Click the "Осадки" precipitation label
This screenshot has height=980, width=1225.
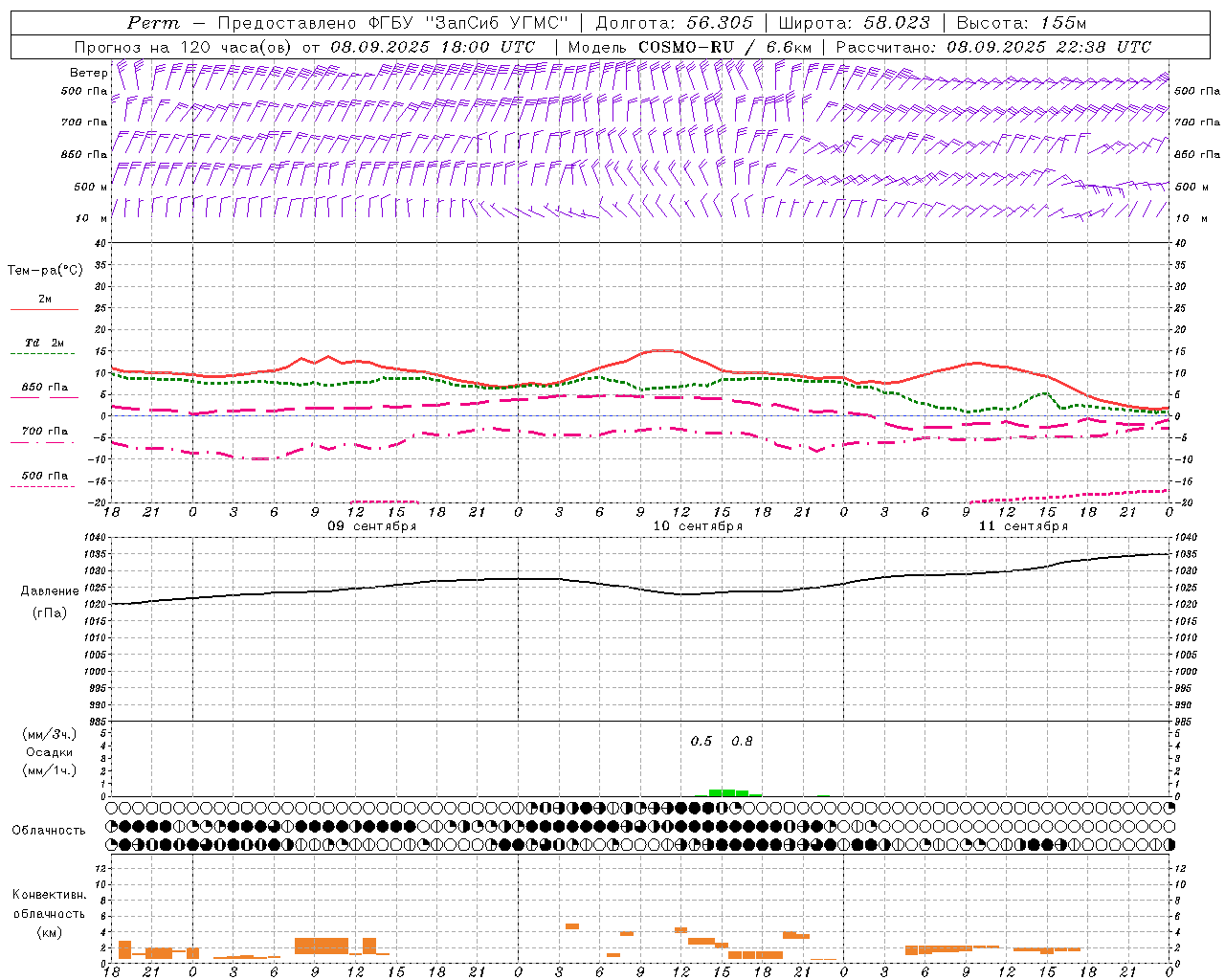pos(49,752)
